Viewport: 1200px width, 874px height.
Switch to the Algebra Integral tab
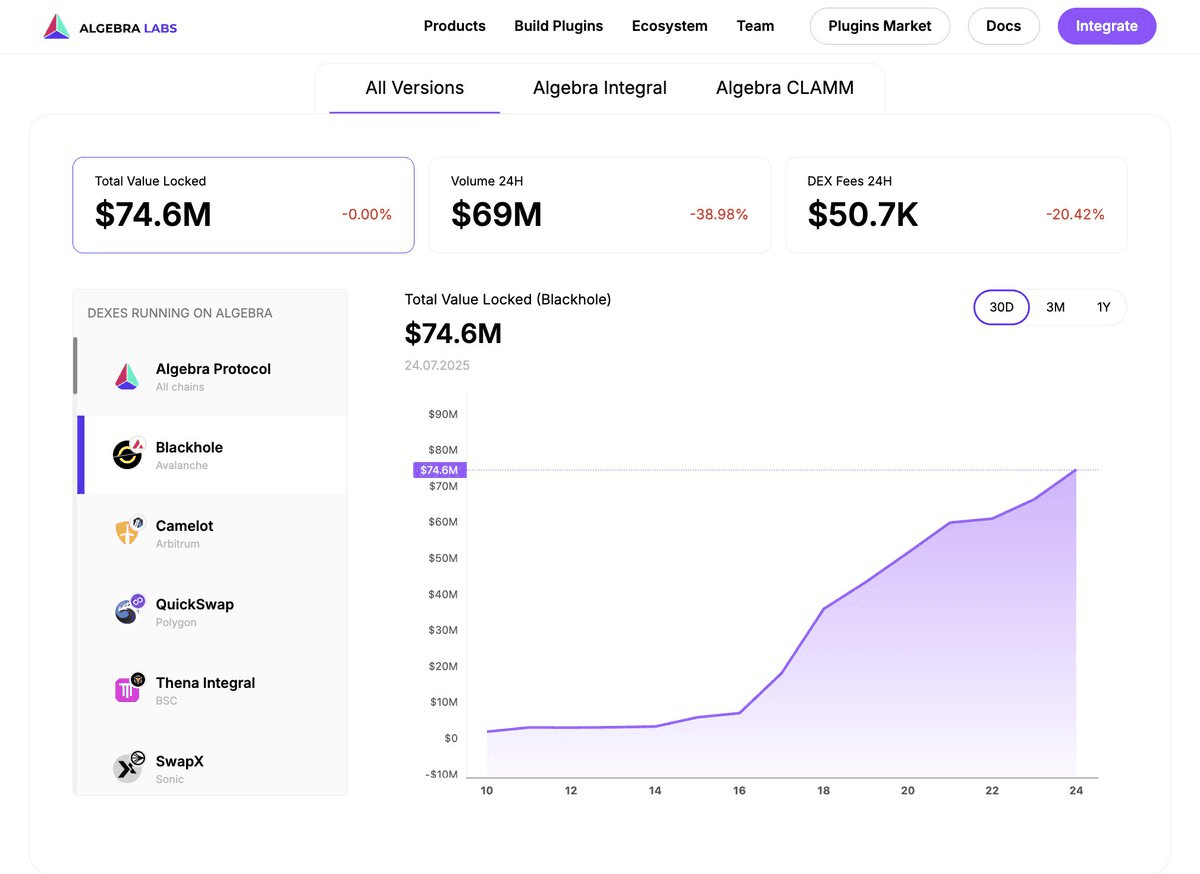click(599, 88)
